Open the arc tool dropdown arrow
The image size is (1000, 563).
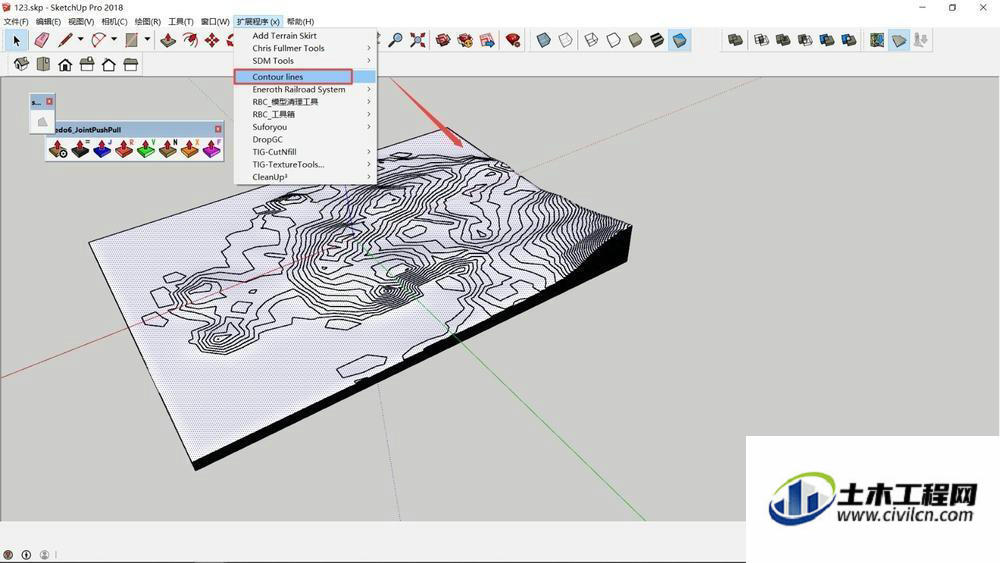pos(114,40)
